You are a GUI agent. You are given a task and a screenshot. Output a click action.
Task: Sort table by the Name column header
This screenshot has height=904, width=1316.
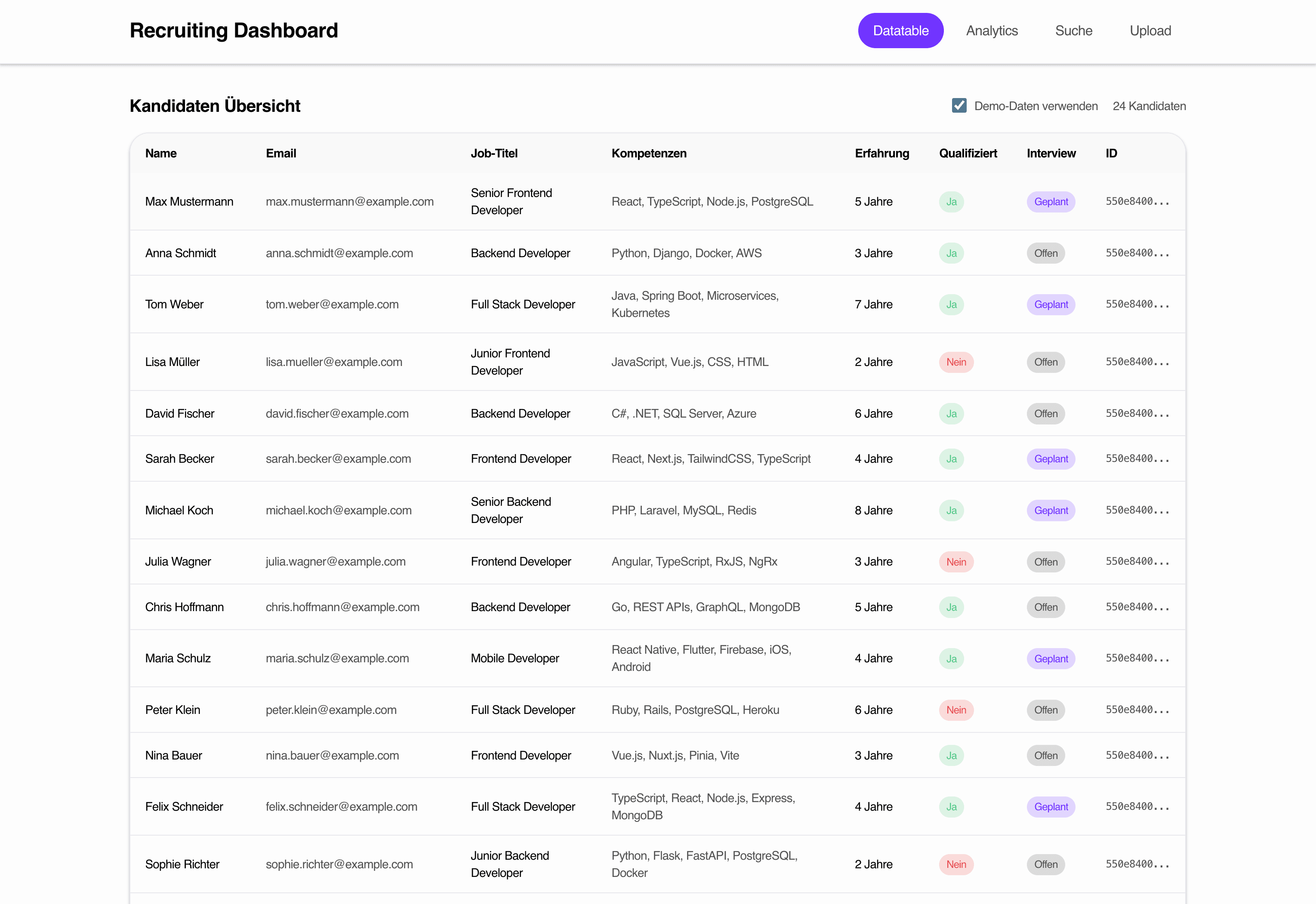click(161, 153)
